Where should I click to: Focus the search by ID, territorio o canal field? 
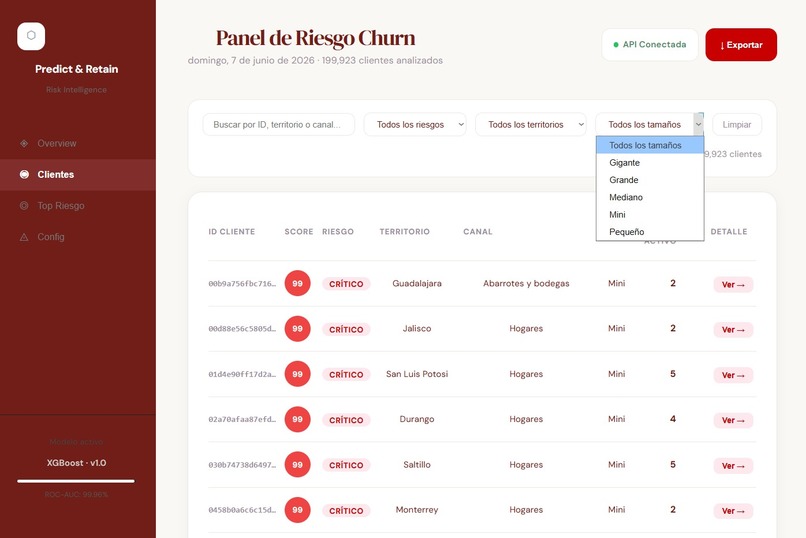coord(279,124)
